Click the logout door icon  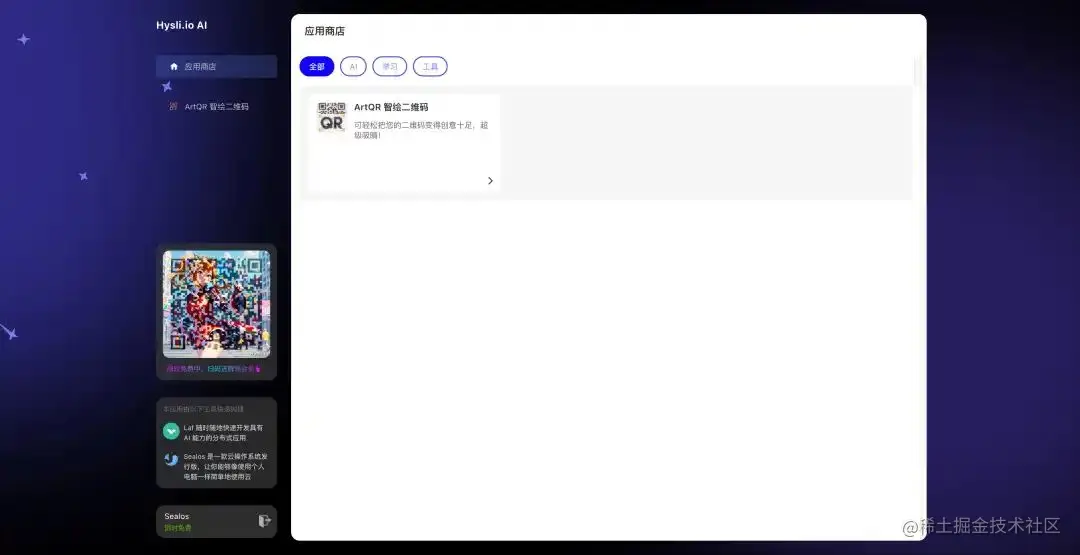[x=264, y=521]
